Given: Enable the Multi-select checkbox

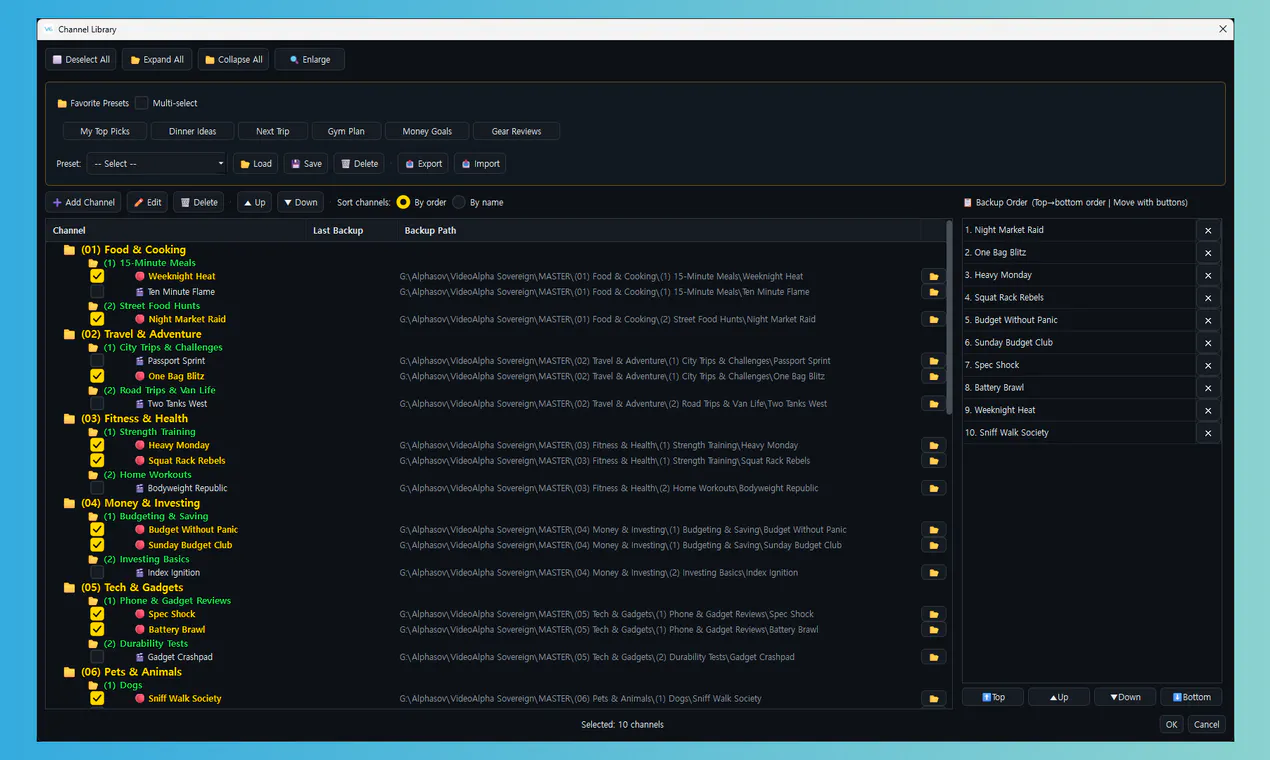Looking at the screenshot, I should coord(142,103).
